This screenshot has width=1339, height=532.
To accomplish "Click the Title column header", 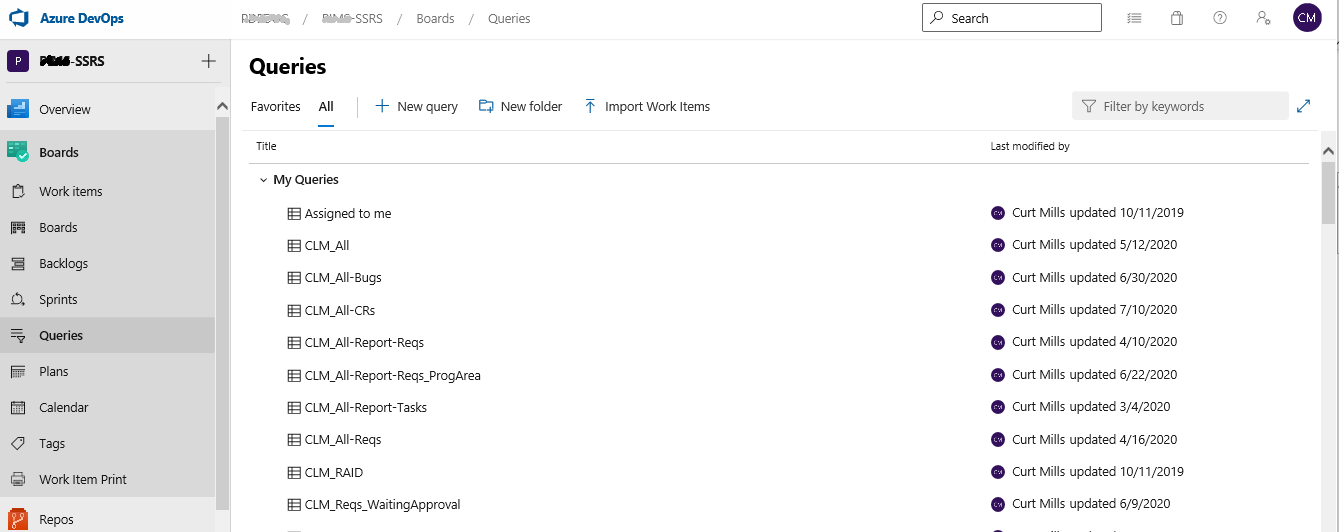I will 266,146.
